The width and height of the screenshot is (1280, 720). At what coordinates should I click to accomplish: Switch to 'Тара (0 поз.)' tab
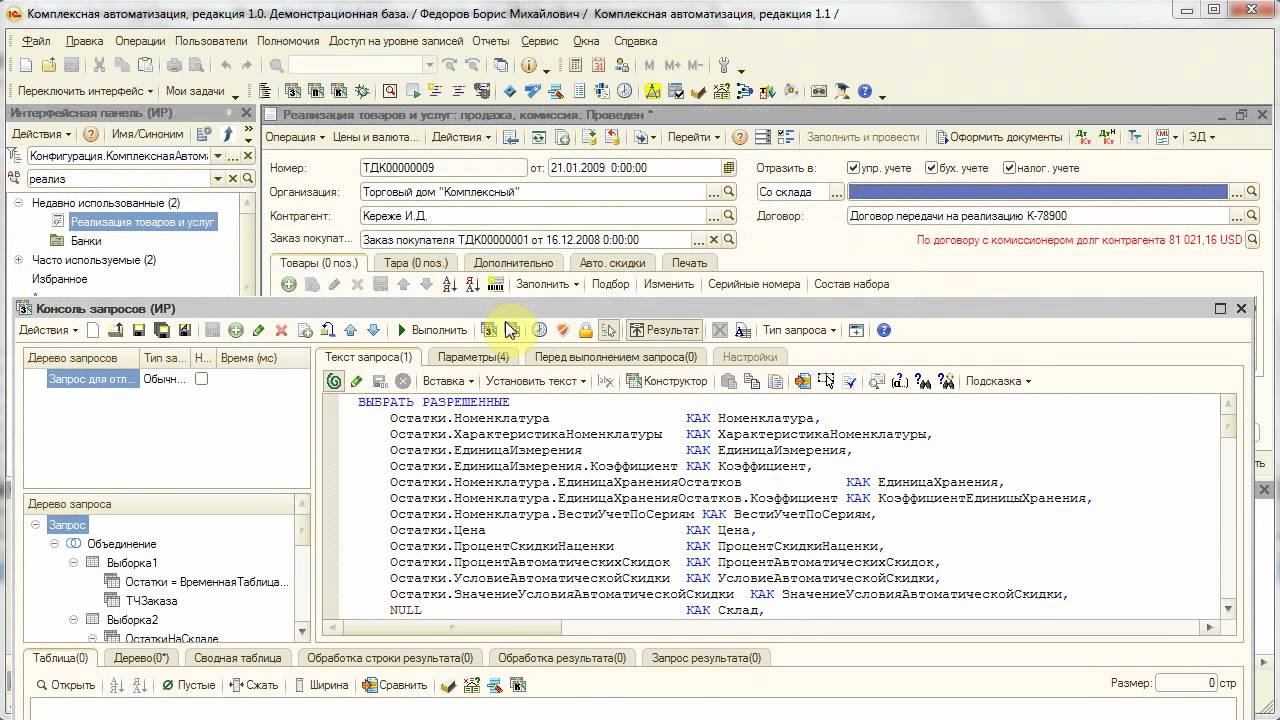416,263
